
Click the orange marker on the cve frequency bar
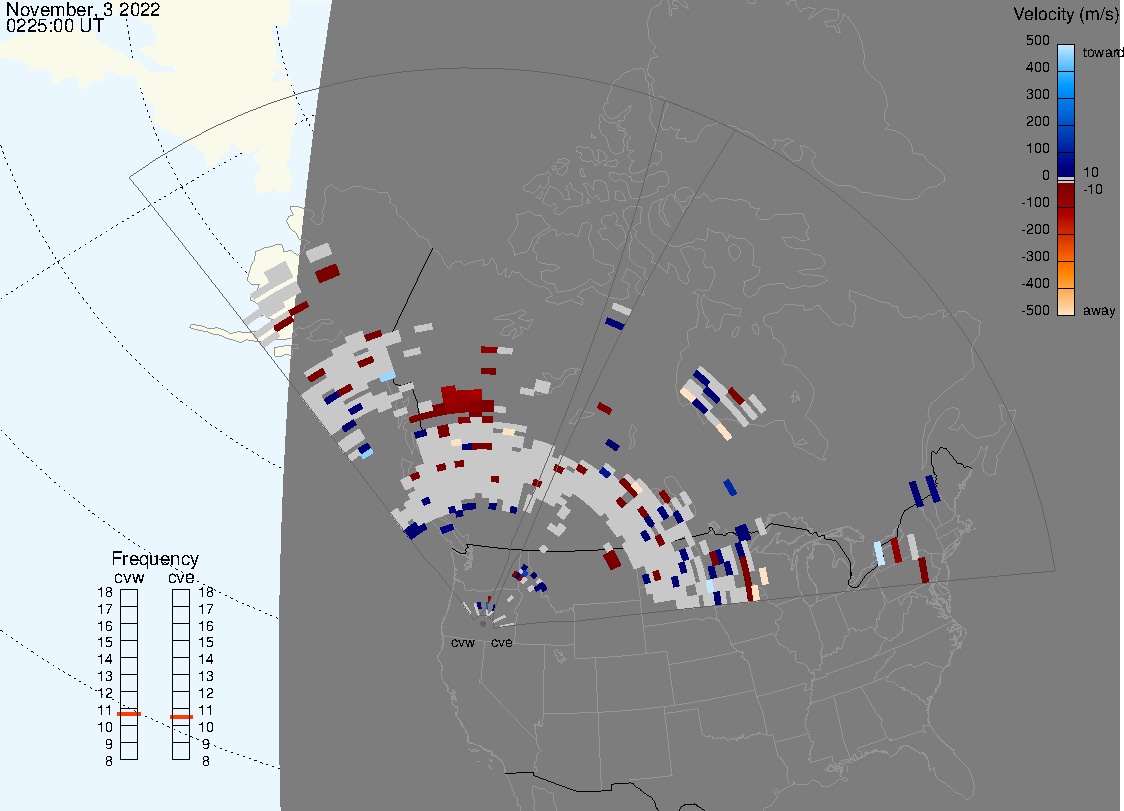(181, 716)
